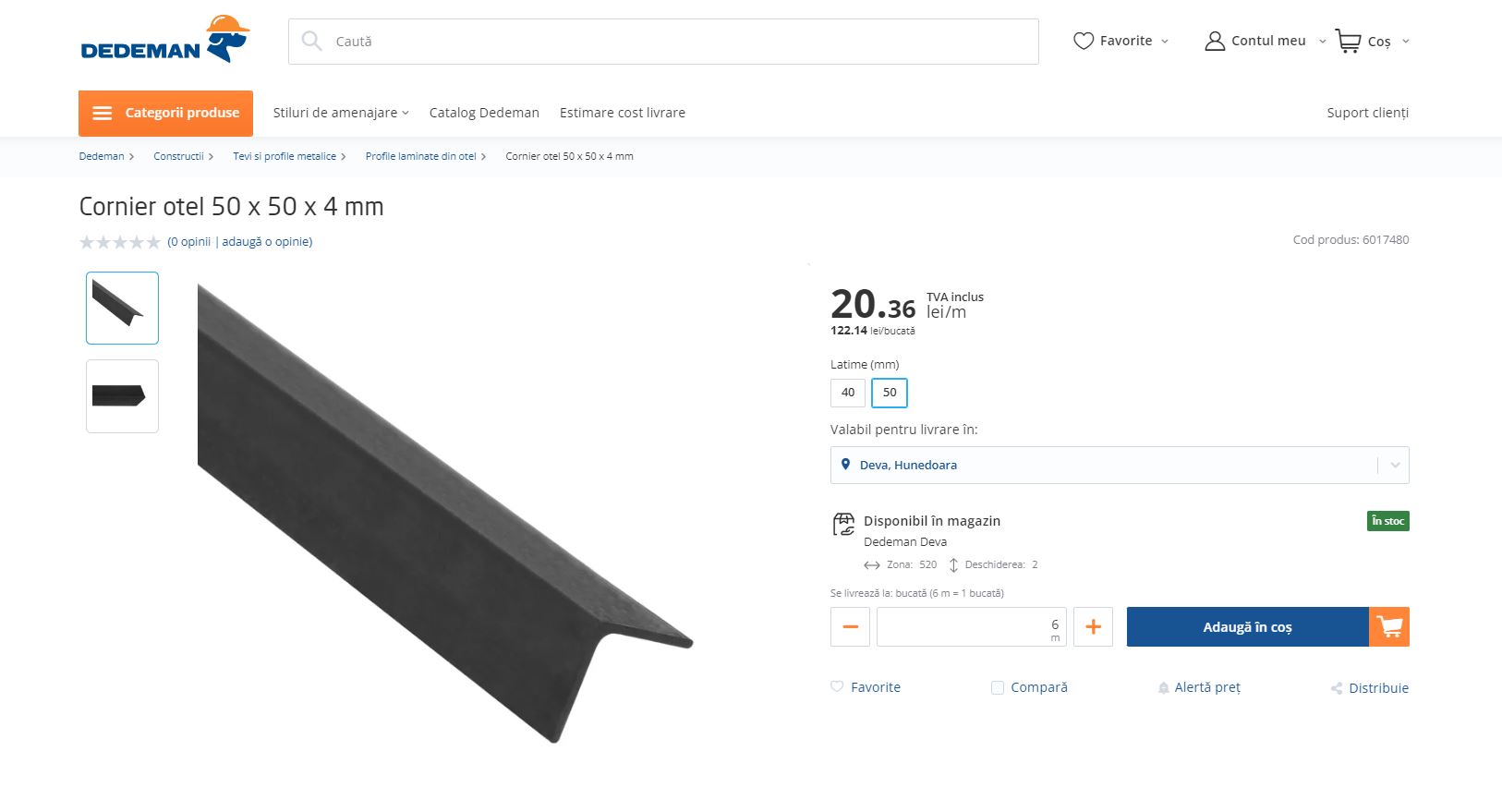This screenshot has height=812, width=1502.
Task: Open the Catalog Dedeman menu item
Action: 484,113
